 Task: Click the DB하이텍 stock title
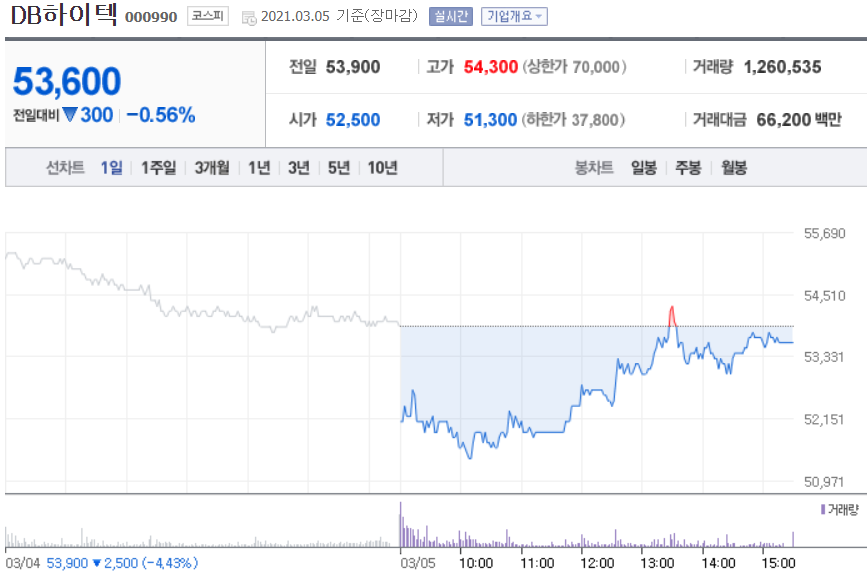coord(64,14)
